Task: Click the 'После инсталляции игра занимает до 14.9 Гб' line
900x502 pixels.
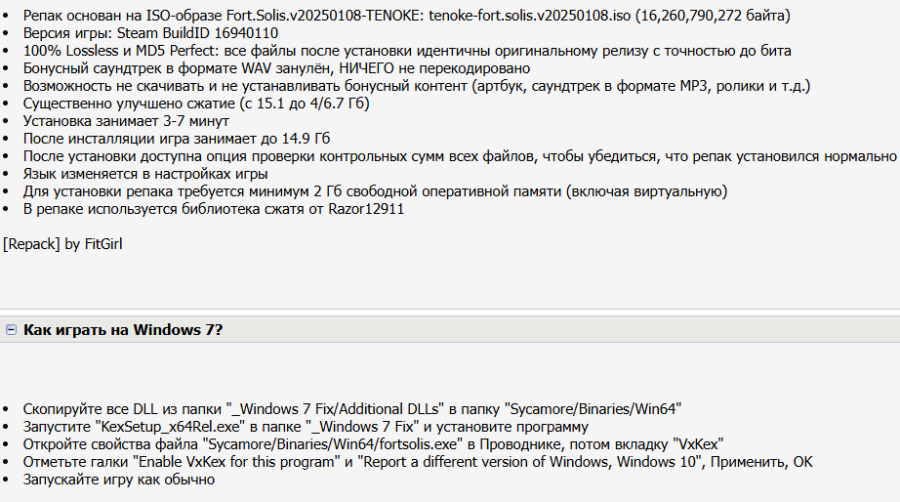Action: pos(177,139)
